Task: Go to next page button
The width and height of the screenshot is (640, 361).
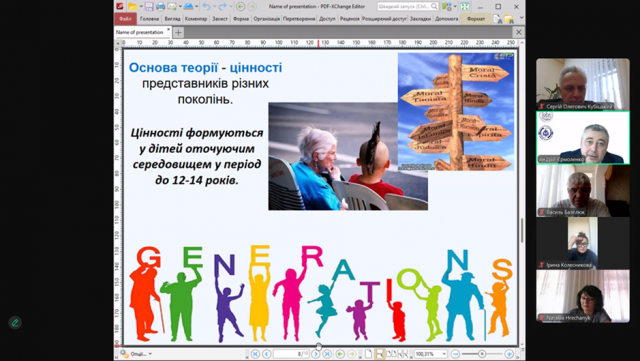Action: click(x=316, y=354)
